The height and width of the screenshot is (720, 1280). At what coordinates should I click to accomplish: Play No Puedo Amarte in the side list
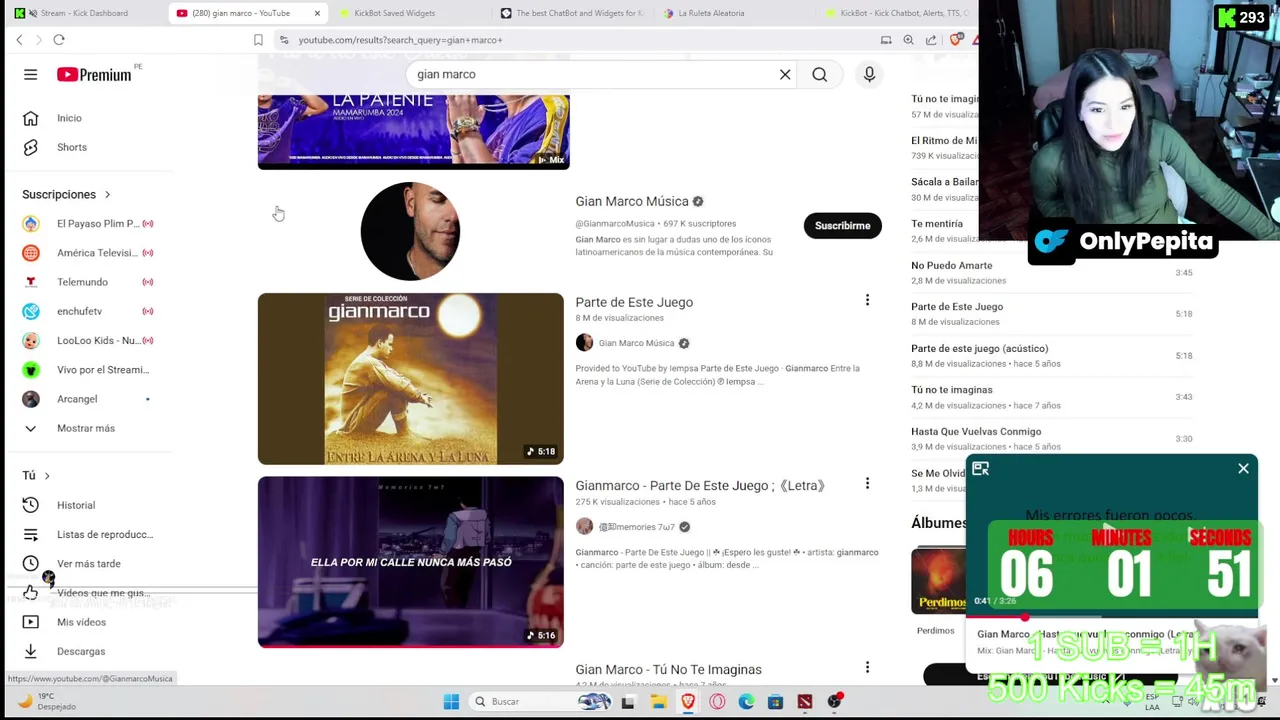[x=951, y=265]
